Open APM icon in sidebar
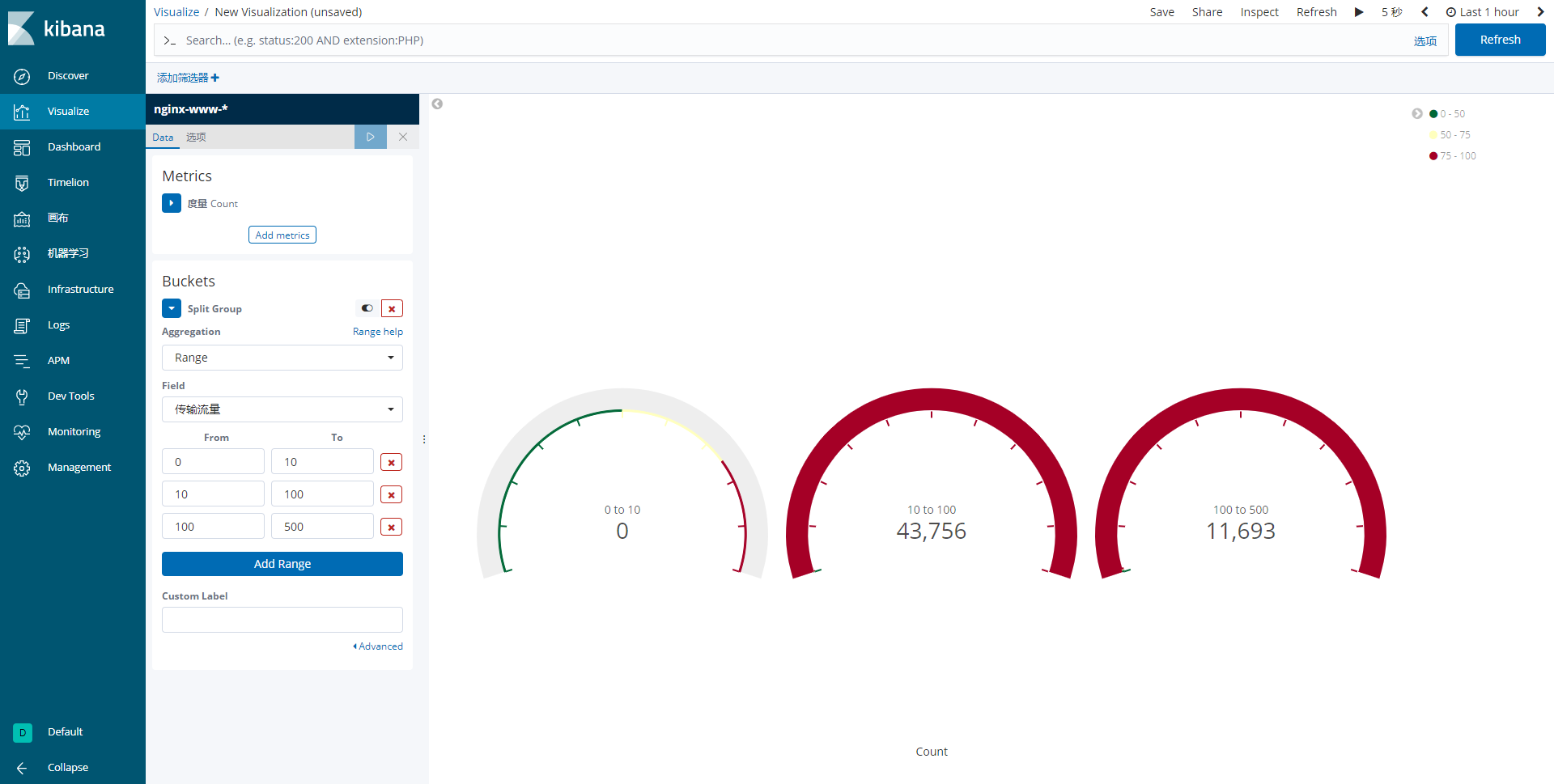The height and width of the screenshot is (784, 1554). [x=22, y=361]
